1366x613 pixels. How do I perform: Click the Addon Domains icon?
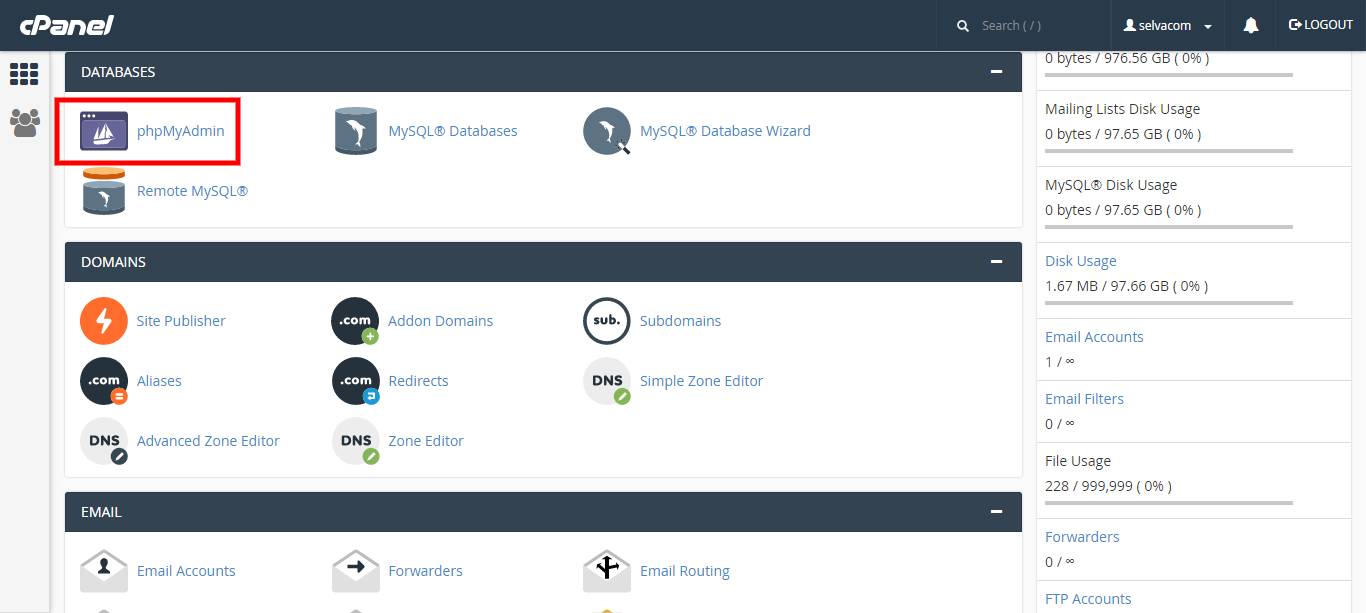356,321
